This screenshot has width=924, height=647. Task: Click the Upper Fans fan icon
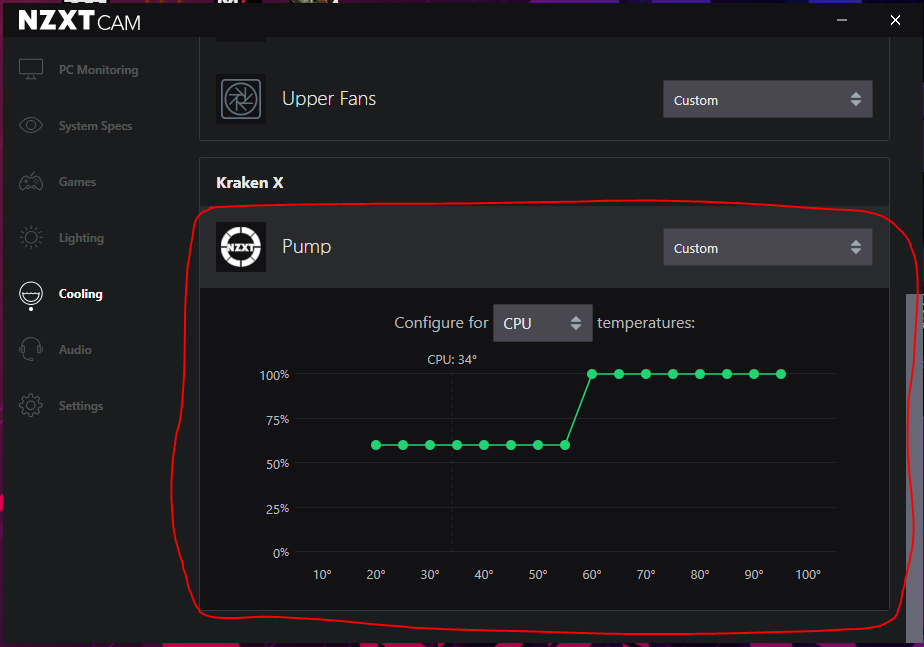point(240,99)
